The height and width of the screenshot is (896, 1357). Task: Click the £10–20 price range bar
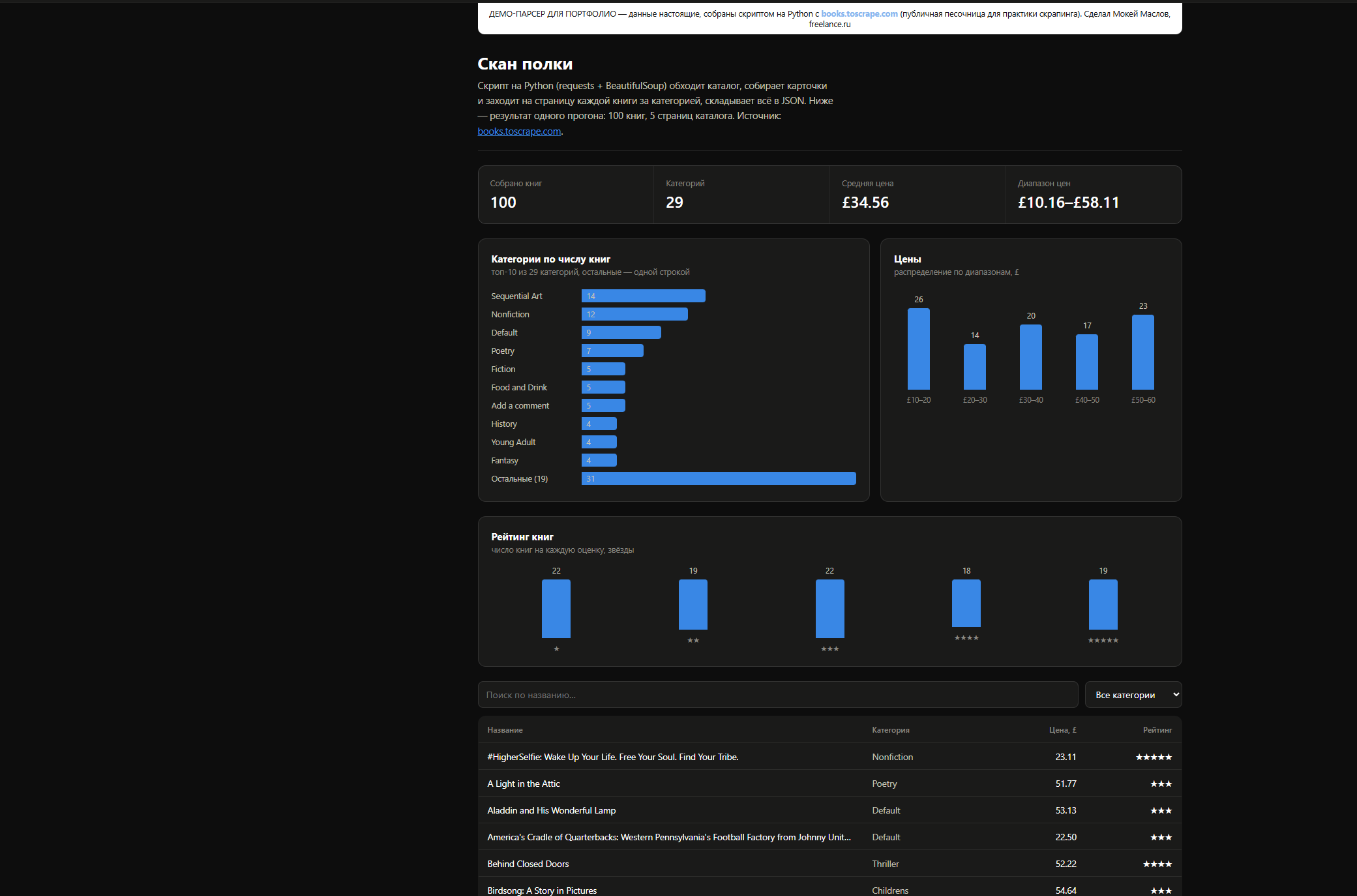pos(919,349)
